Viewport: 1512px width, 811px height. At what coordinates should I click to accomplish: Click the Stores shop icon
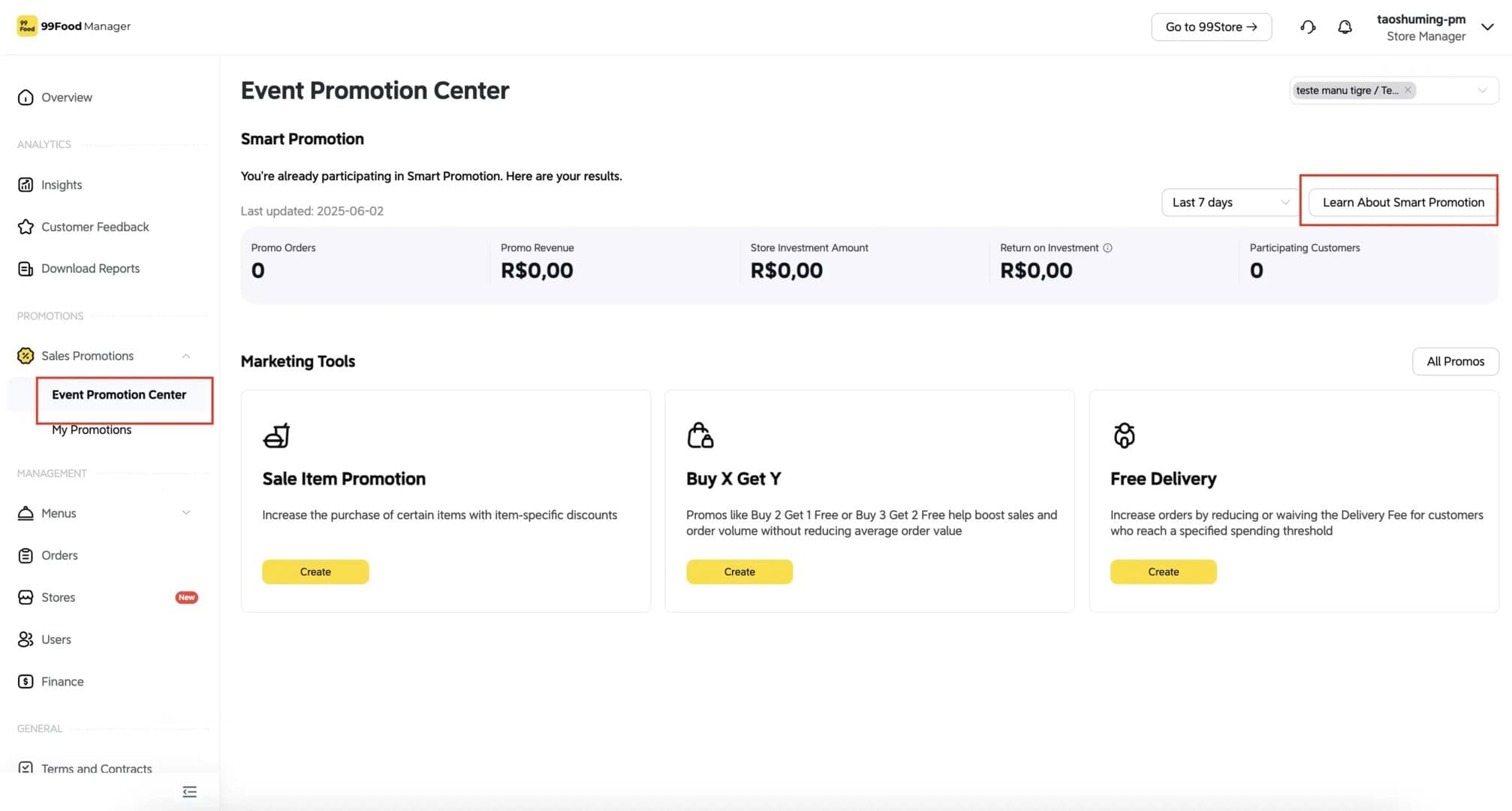coord(26,598)
